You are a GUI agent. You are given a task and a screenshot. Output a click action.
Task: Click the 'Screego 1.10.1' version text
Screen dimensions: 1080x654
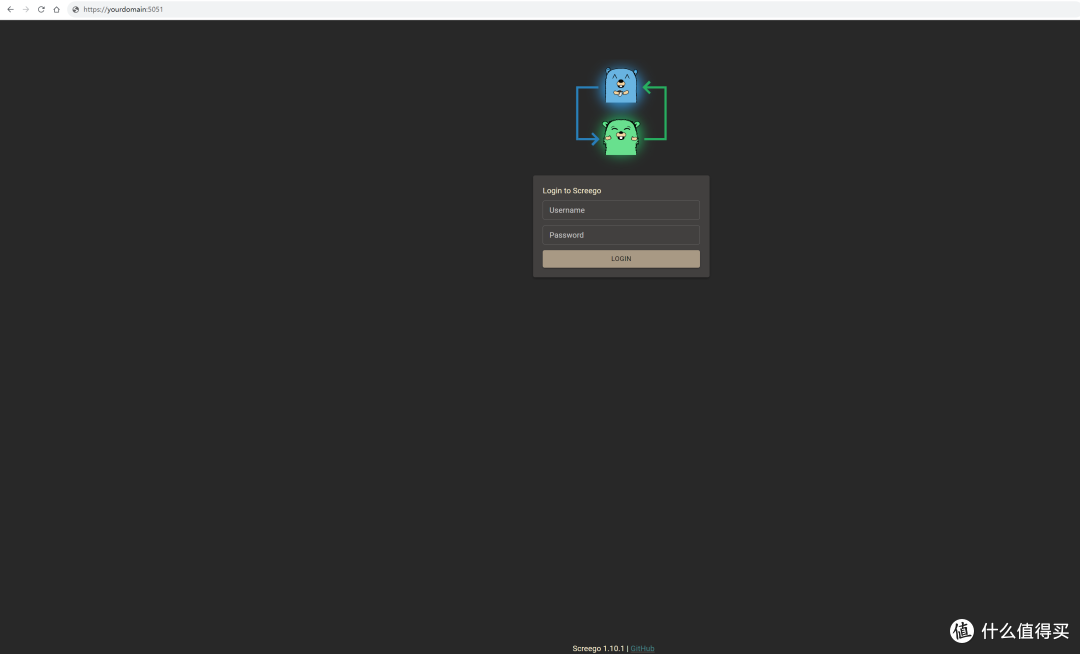(x=598, y=648)
